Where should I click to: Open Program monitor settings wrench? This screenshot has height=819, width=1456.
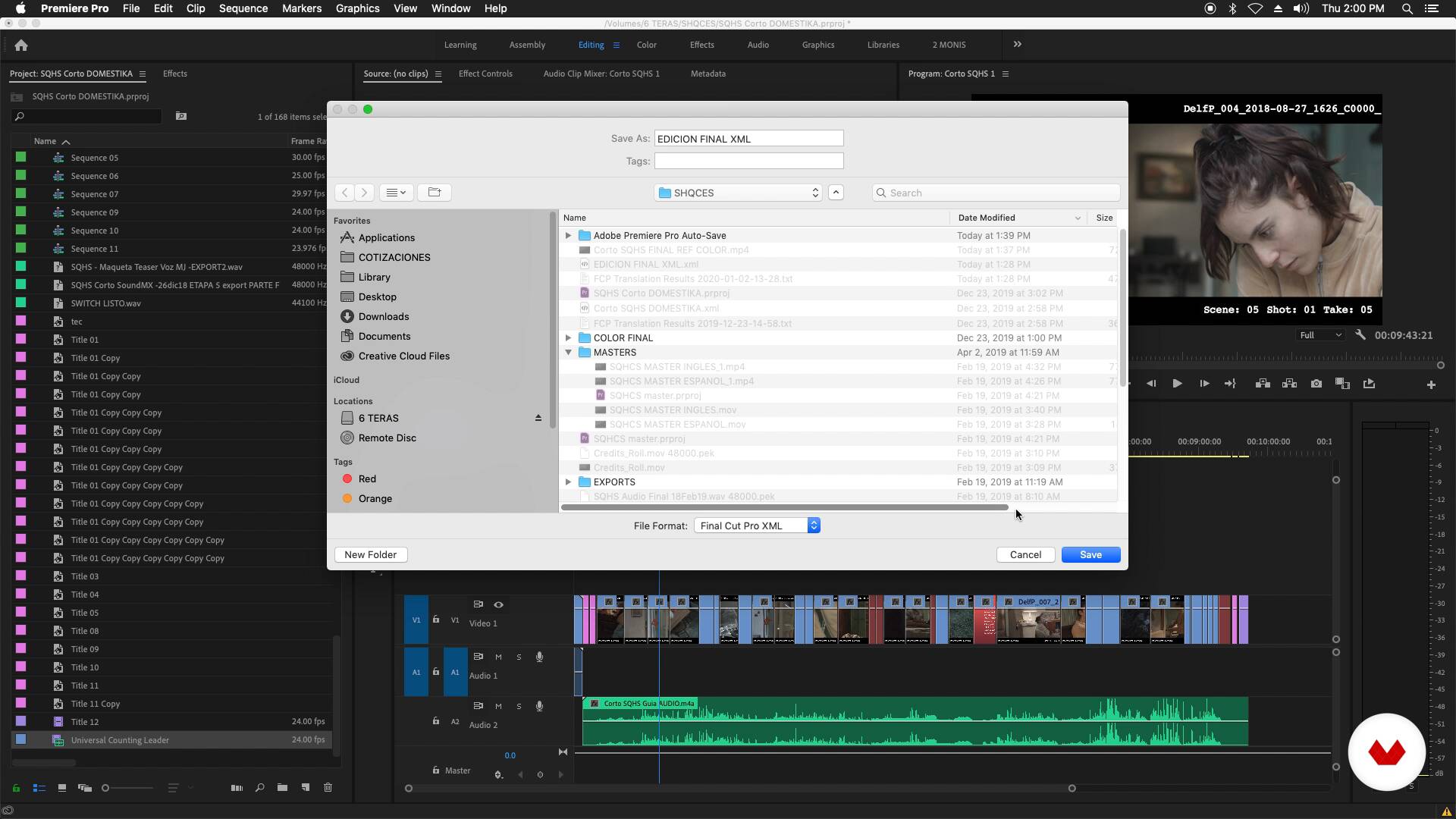pos(1360,334)
